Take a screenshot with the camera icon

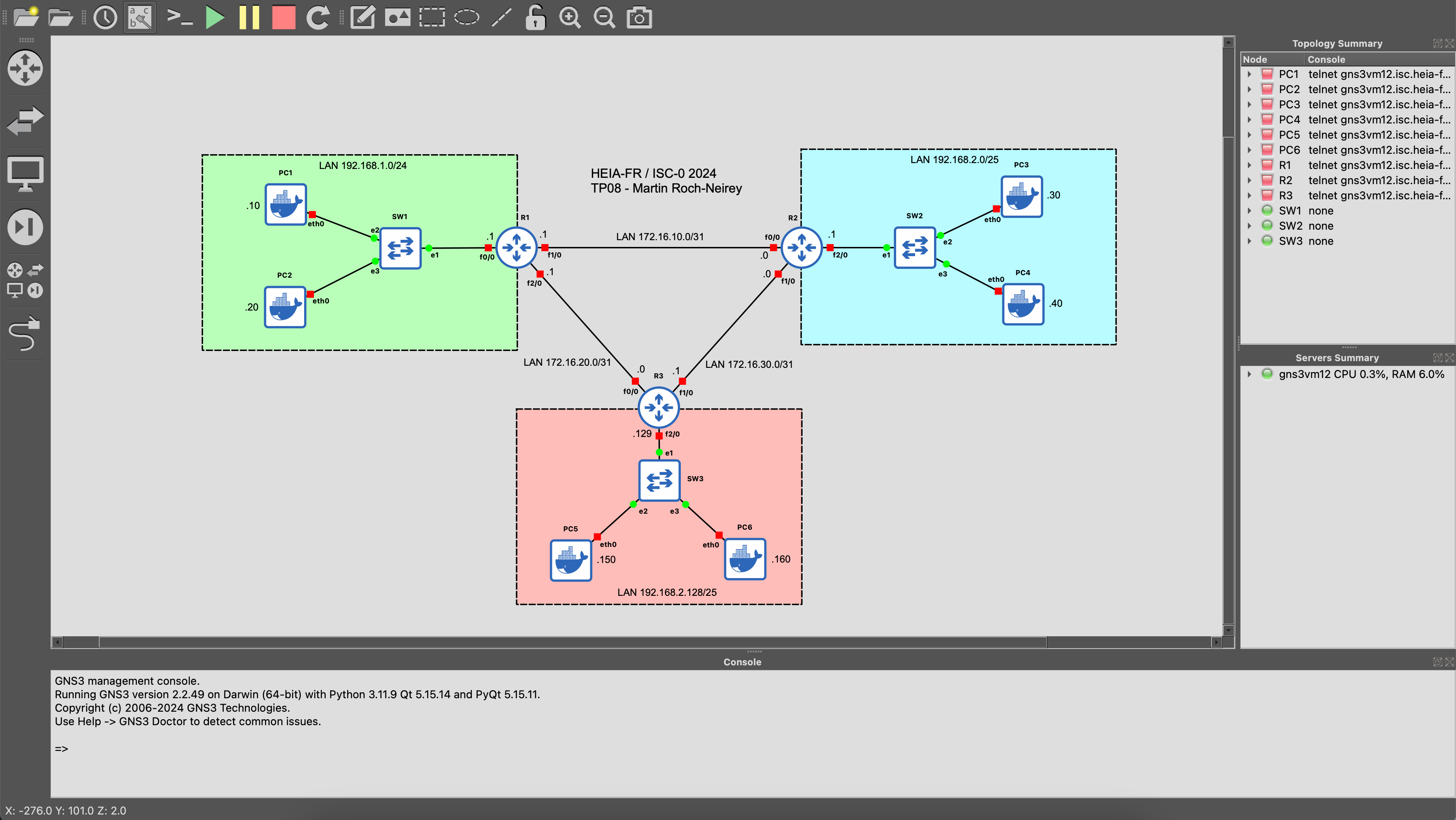639,17
